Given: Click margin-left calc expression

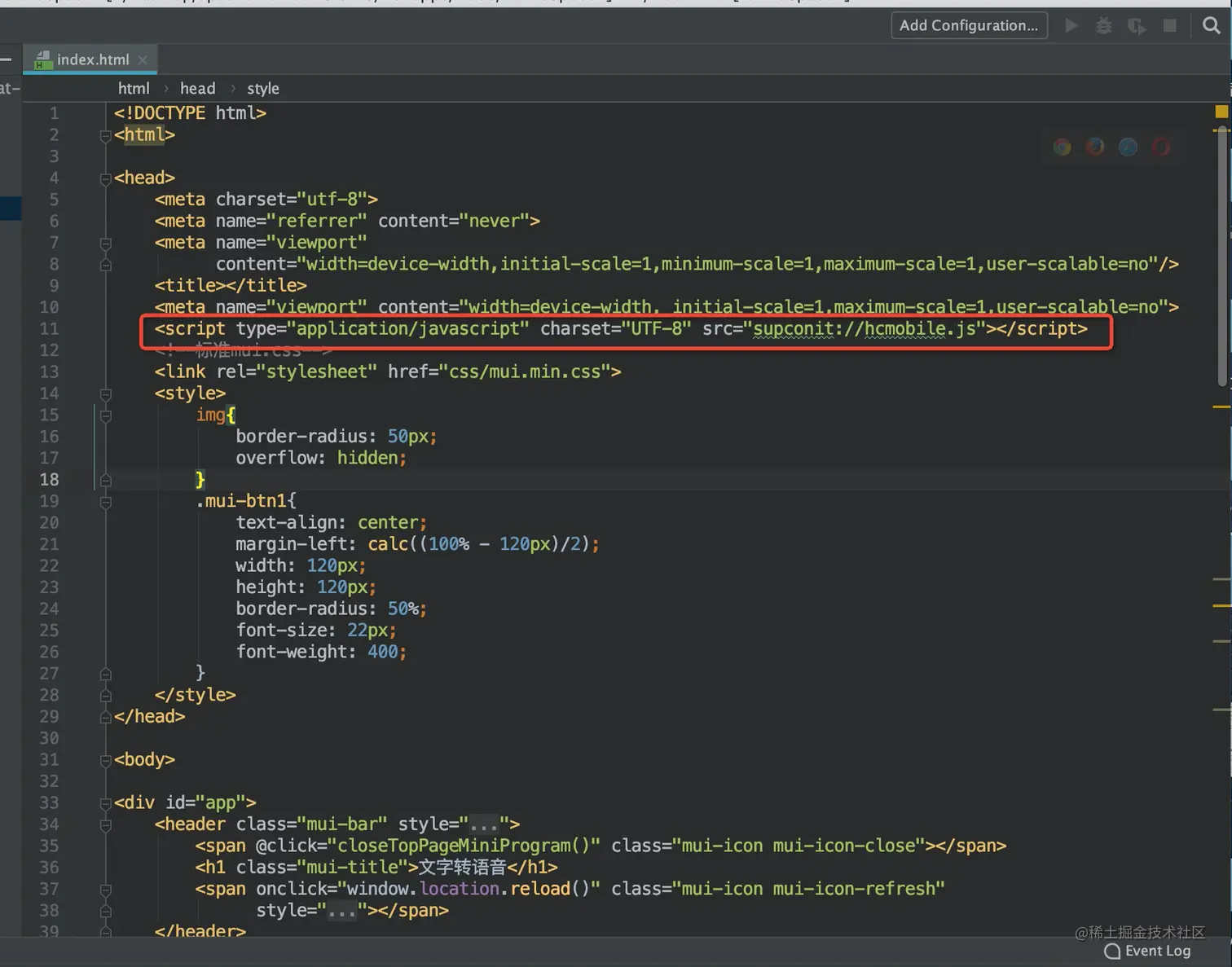Looking at the screenshot, I should coord(483,544).
